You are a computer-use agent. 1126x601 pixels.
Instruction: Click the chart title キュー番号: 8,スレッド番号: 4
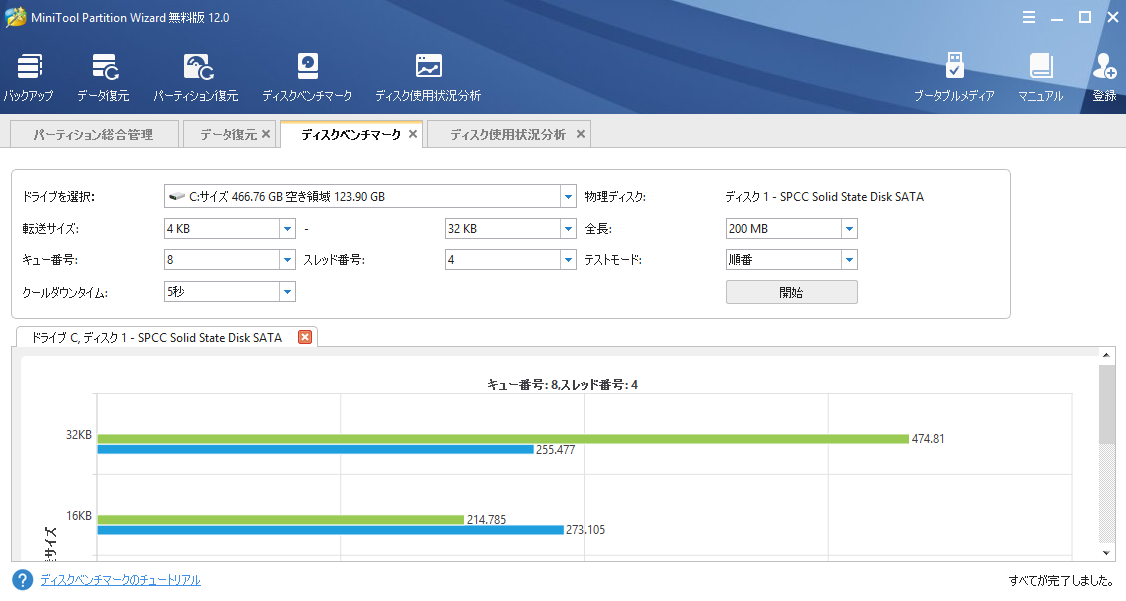[562, 385]
